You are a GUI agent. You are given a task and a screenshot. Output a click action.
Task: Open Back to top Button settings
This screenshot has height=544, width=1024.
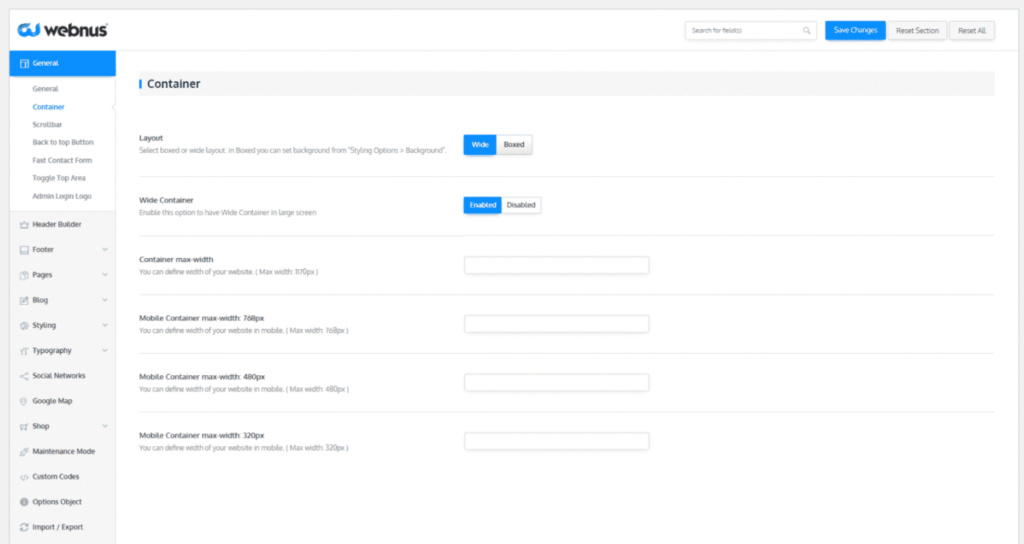click(x=63, y=142)
